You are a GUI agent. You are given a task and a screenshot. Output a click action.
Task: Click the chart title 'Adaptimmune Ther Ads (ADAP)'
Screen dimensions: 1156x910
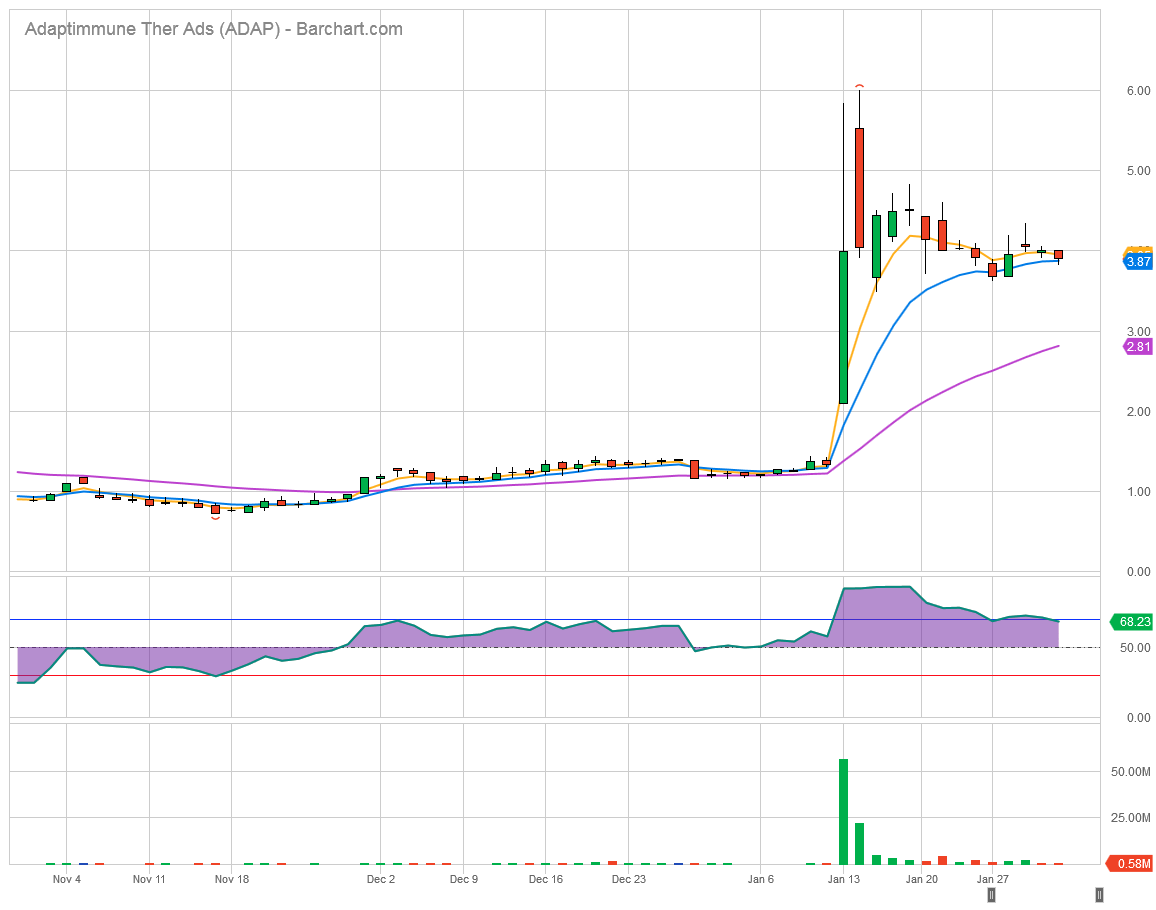tap(153, 29)
